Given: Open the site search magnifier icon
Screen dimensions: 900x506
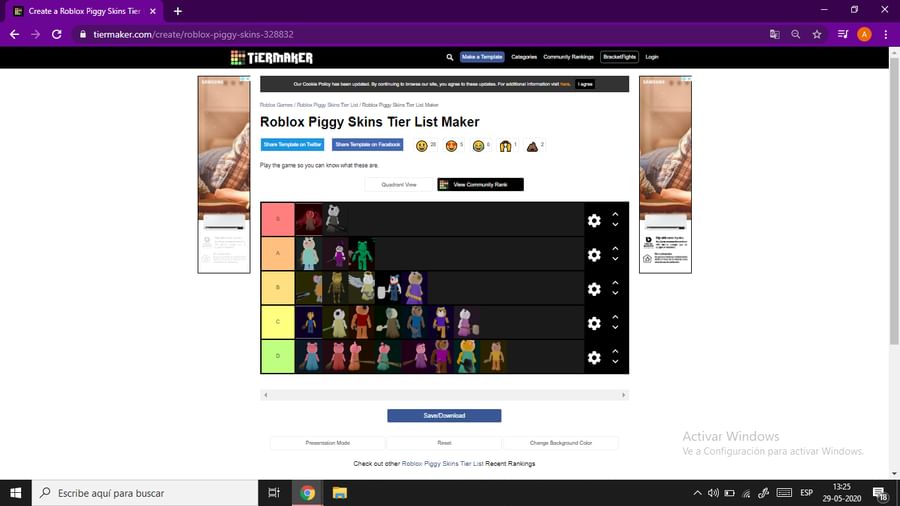Looking at the screenshot, I should pos(449,57).
